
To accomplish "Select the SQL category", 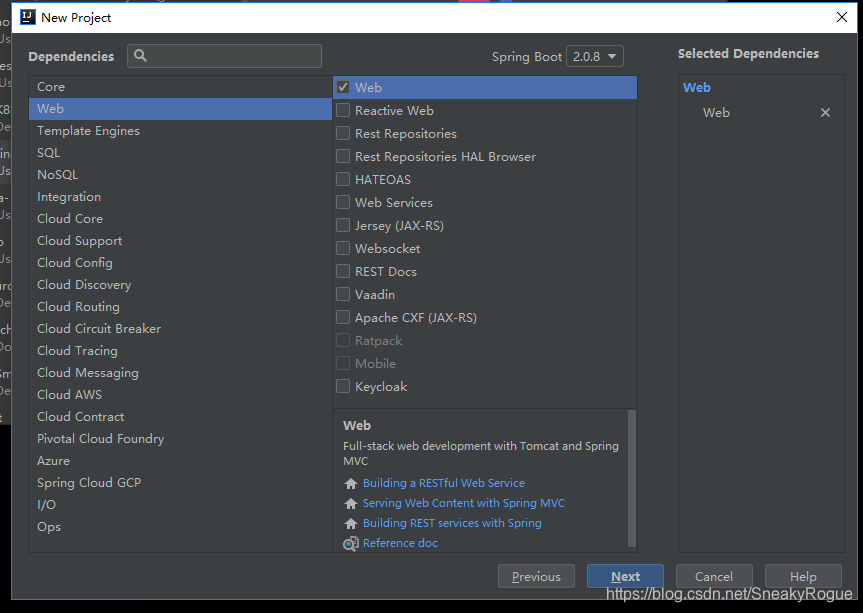I will pyautogui.click(x=180, y=153).
